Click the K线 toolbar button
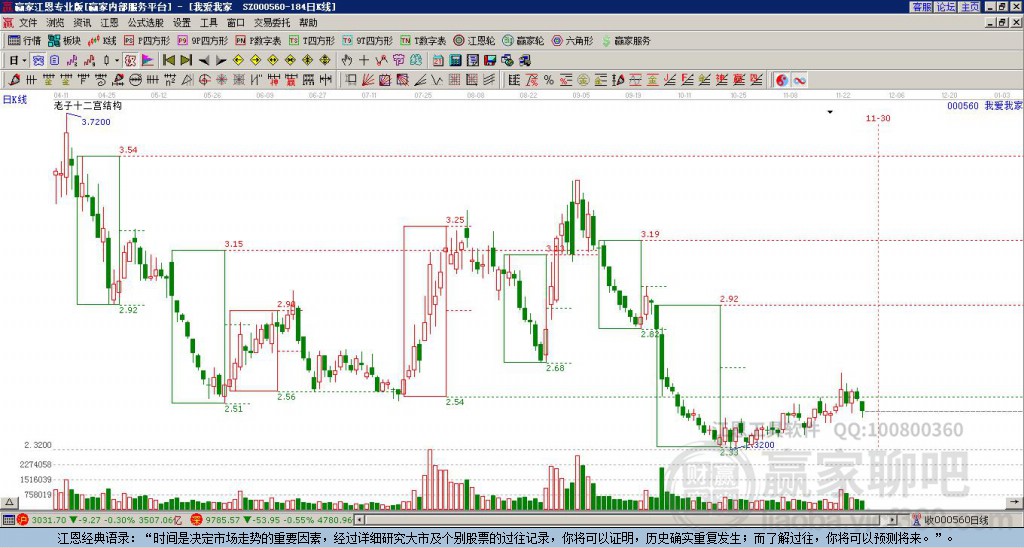This screenshot has height=548, width=1024. pyautogui.click(x=102, y=40)
